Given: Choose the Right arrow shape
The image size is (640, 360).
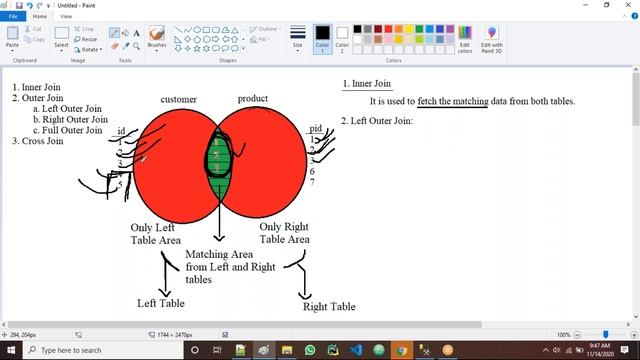Looking at the screenshot, I should 216,40.
